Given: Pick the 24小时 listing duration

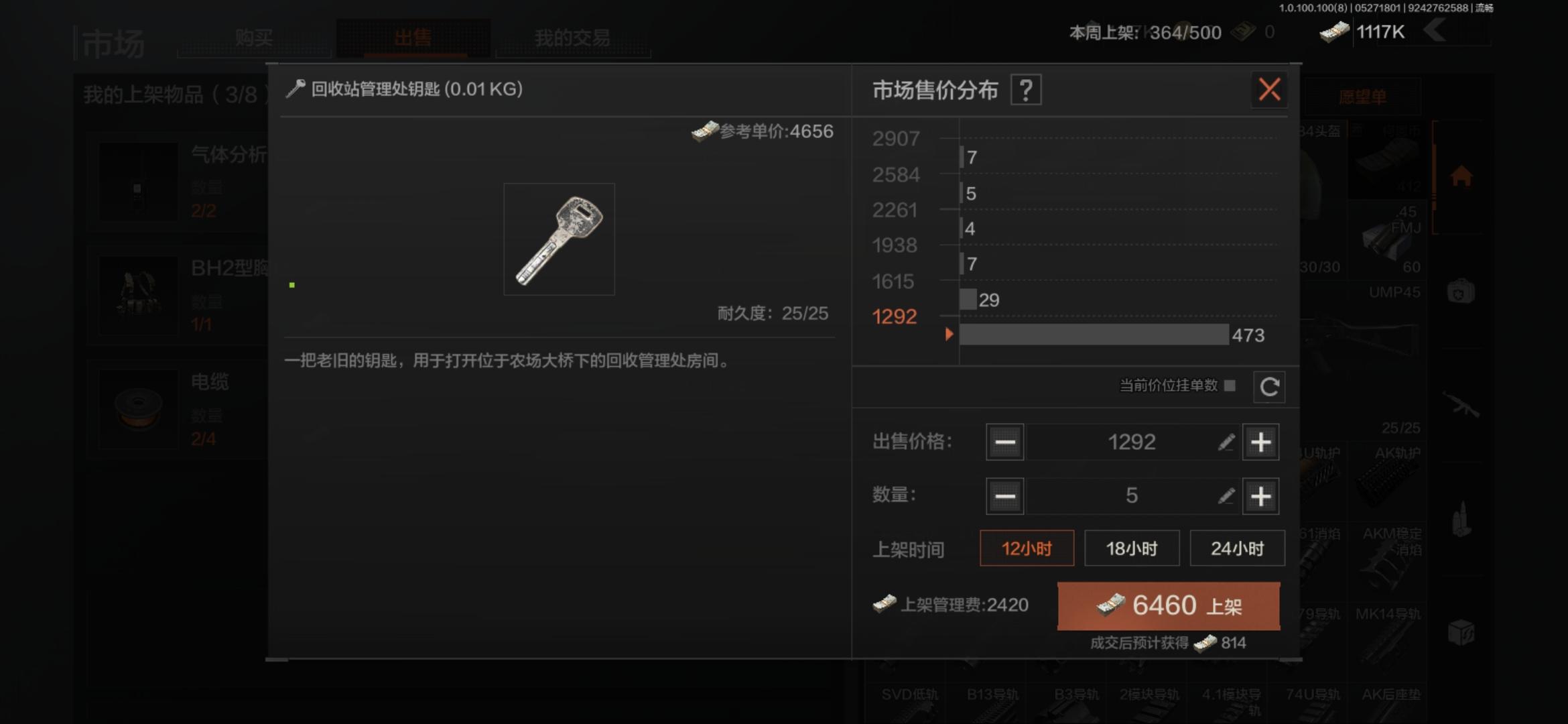Looking at the screenshot, I should [1237, 548].
